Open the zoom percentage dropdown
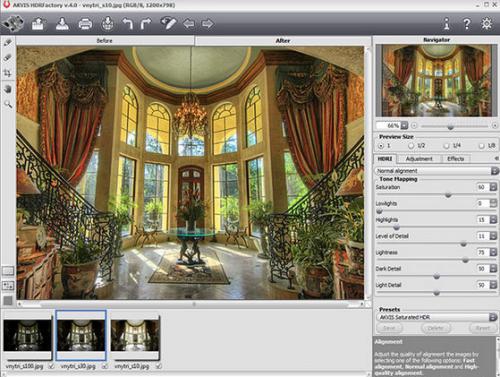This screenshot has height=377, width=500. (404, 126)
